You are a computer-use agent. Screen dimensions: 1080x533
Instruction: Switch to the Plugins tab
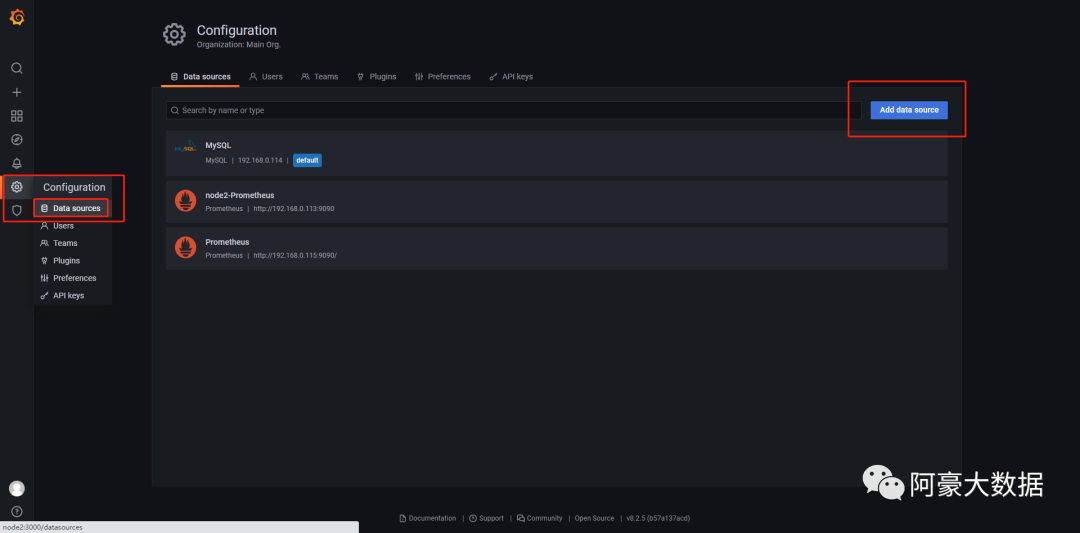tap(377, 76)
